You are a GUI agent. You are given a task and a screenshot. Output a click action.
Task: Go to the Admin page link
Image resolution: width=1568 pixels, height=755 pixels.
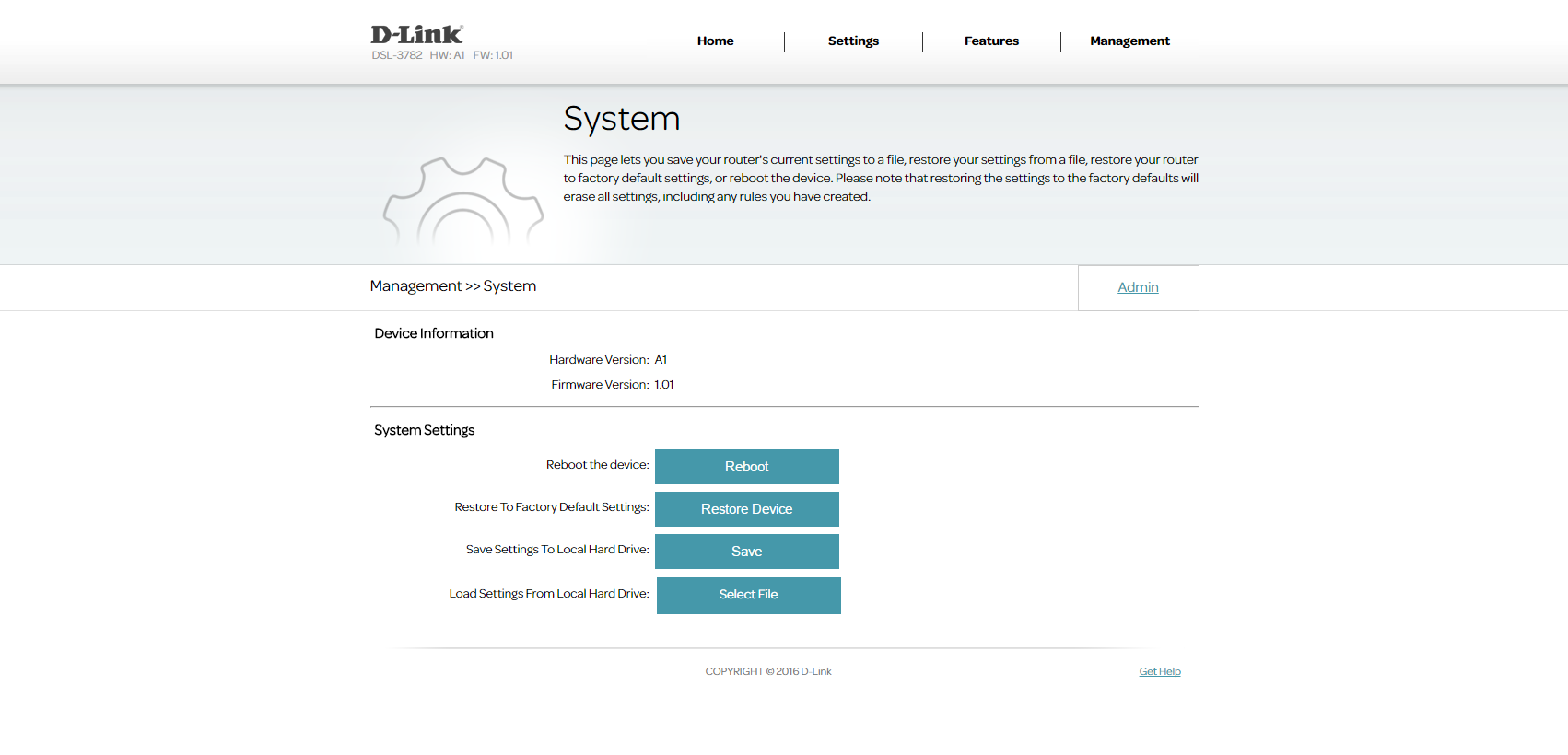pyautogui.click(x=1138, y=287)
